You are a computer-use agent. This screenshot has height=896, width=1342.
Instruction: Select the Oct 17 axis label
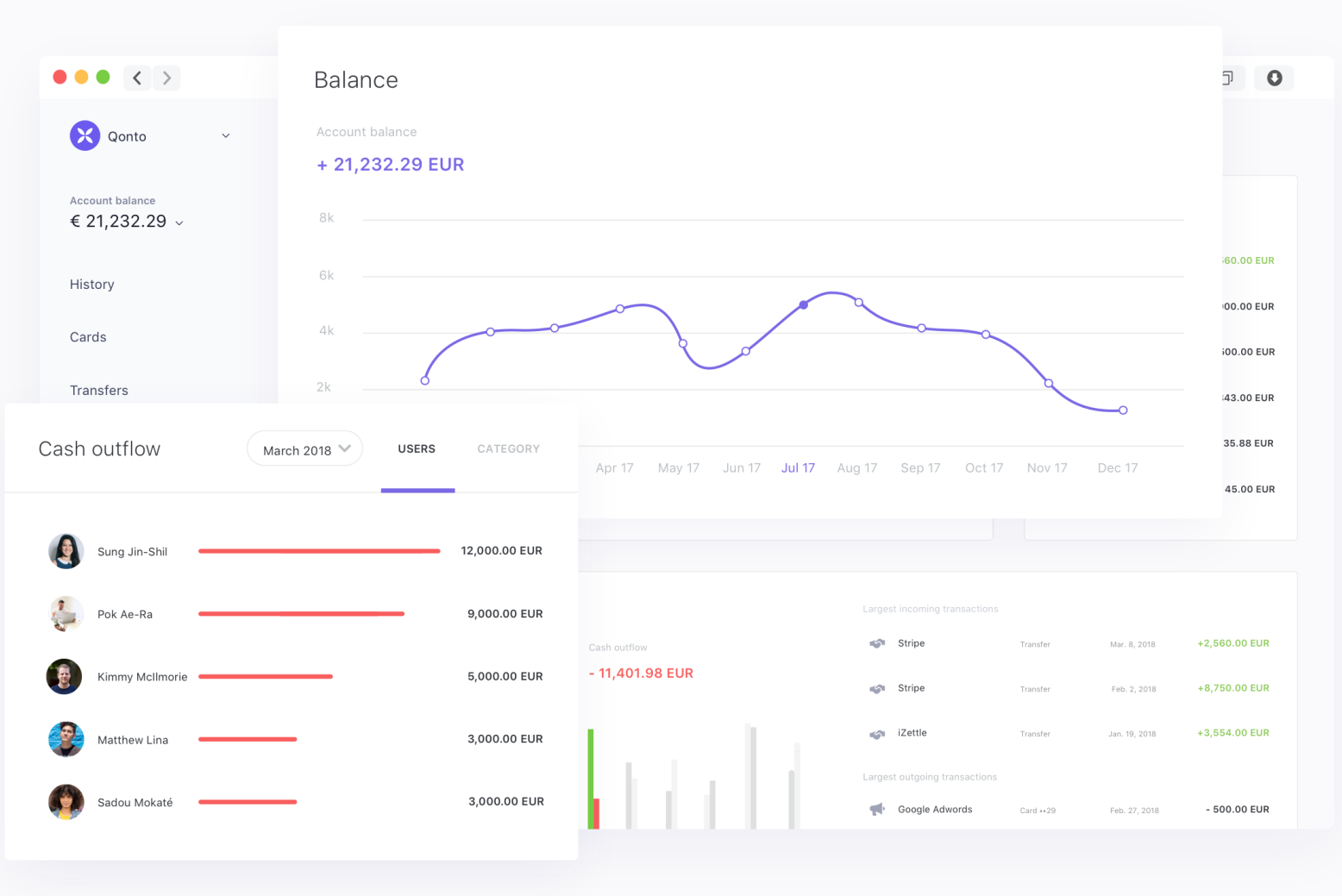pyautogui.click(x=984, y=468)
